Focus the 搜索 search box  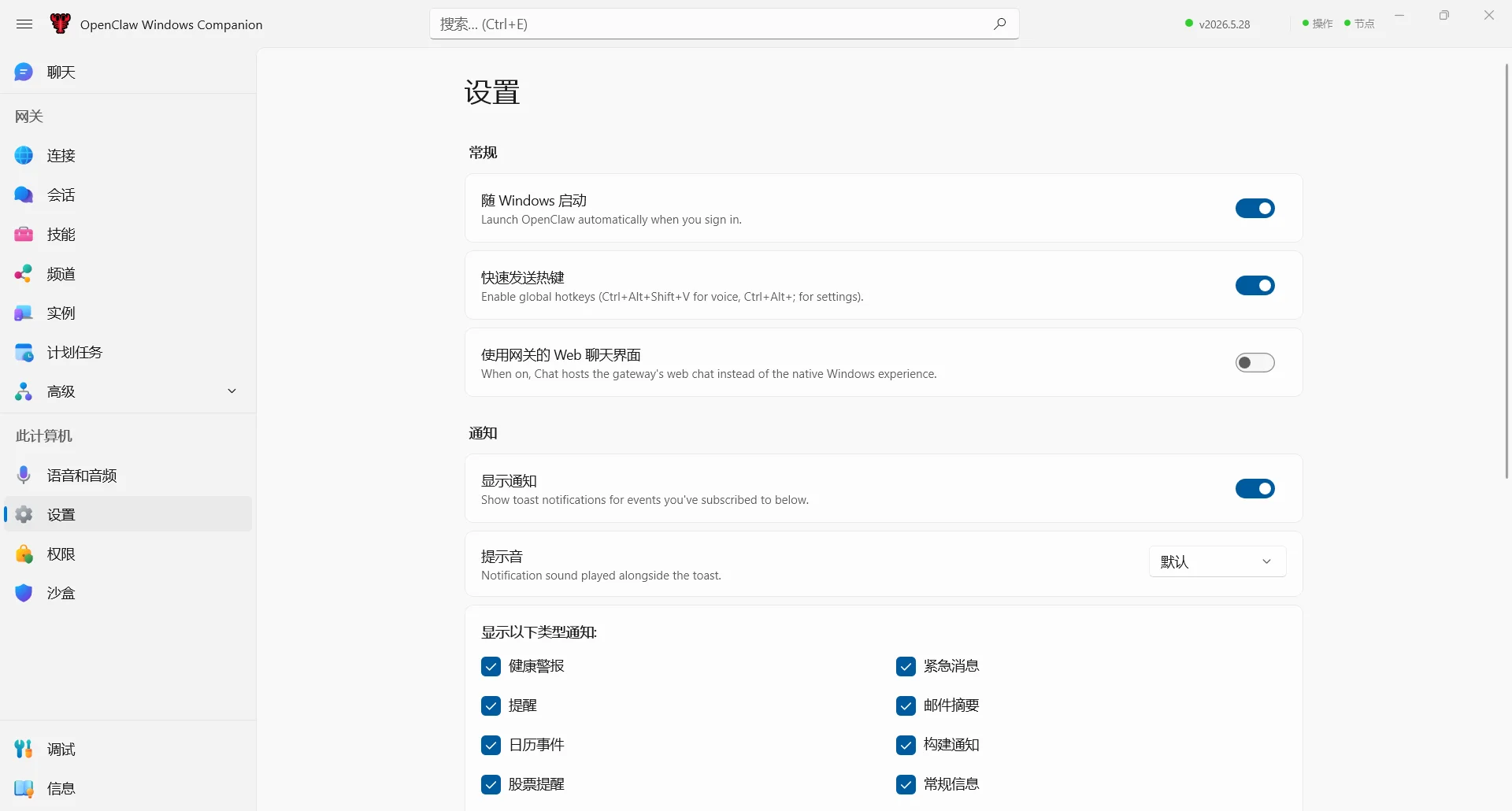point(724,24)
